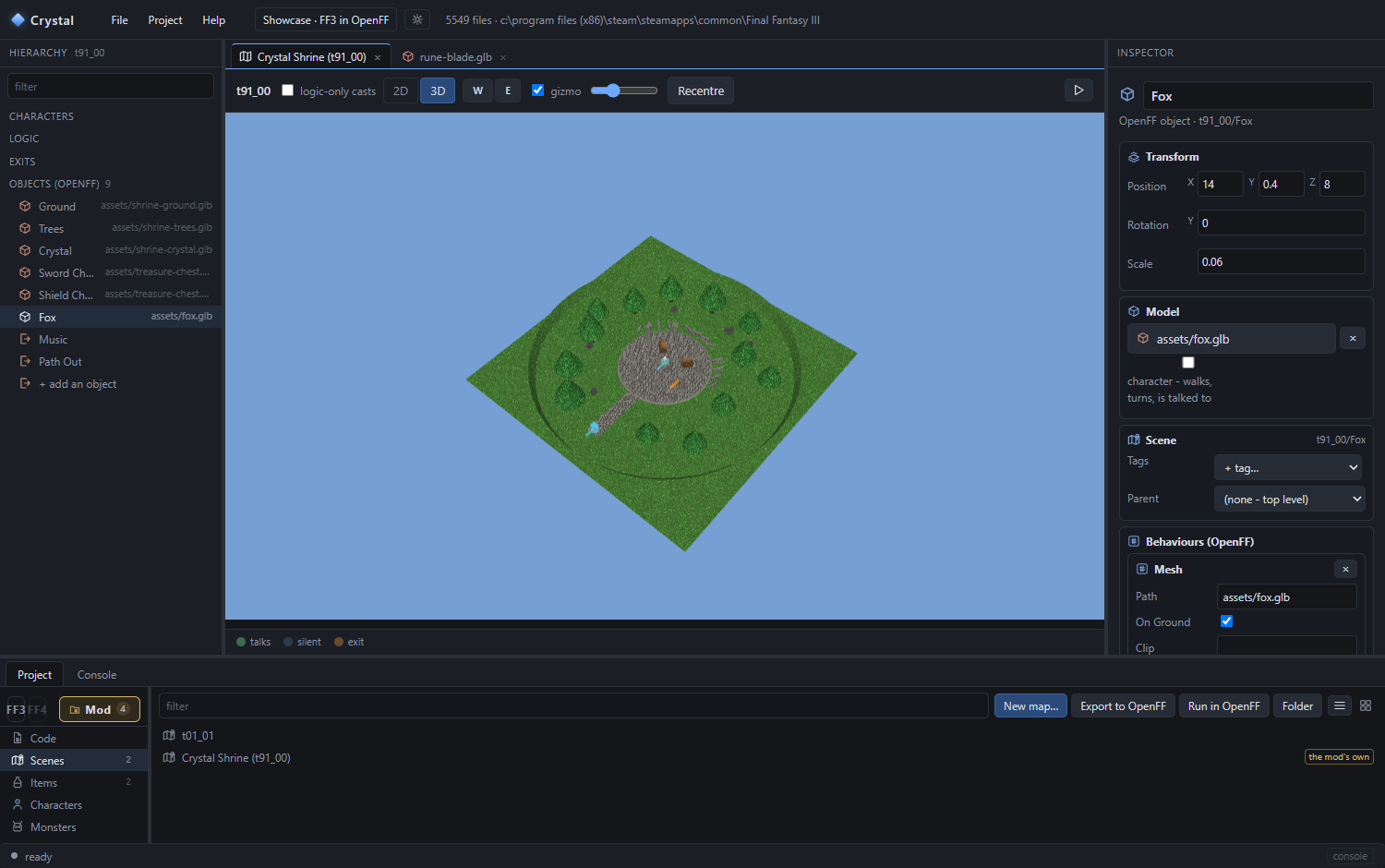Click the inspector cube icon beside Fox name
Screen dimensions: 1385x868
[x=1127, y=94]
